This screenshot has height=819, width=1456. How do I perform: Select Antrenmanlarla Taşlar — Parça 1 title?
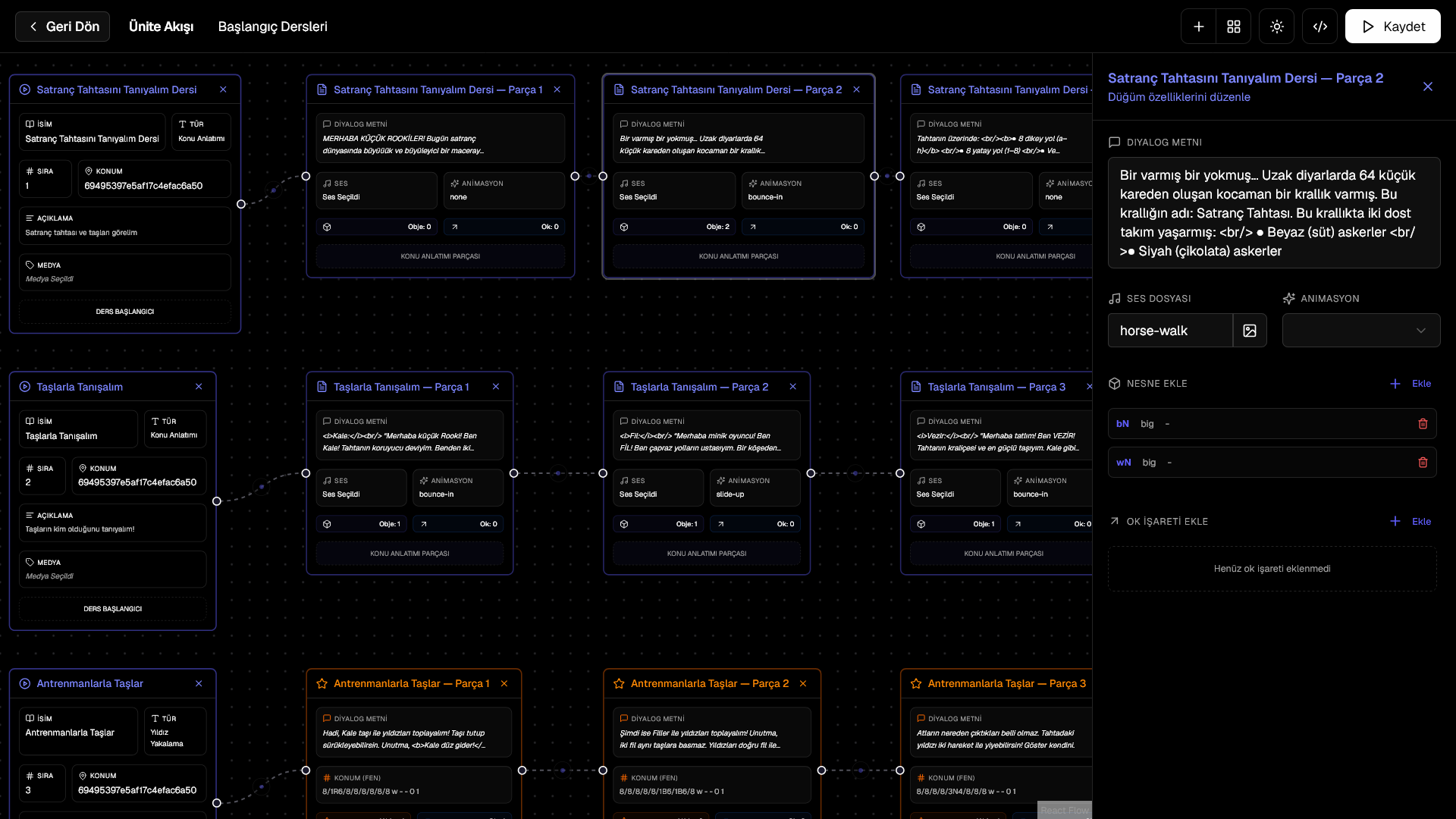pos(412,684)
